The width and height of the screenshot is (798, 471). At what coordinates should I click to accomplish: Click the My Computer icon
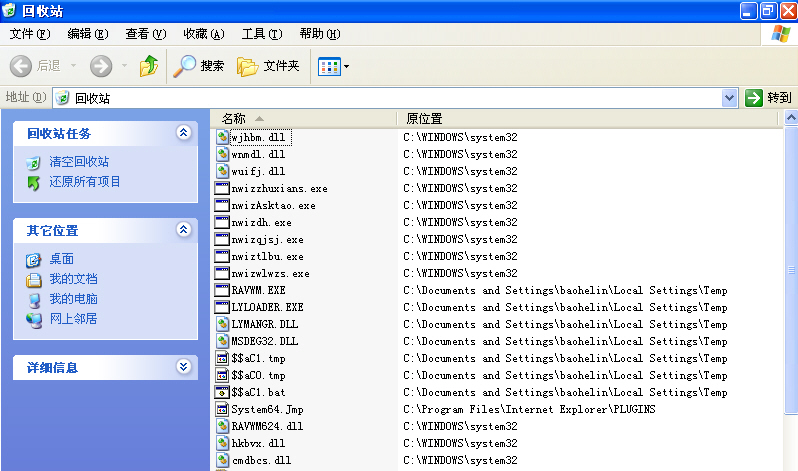[34, 300]
